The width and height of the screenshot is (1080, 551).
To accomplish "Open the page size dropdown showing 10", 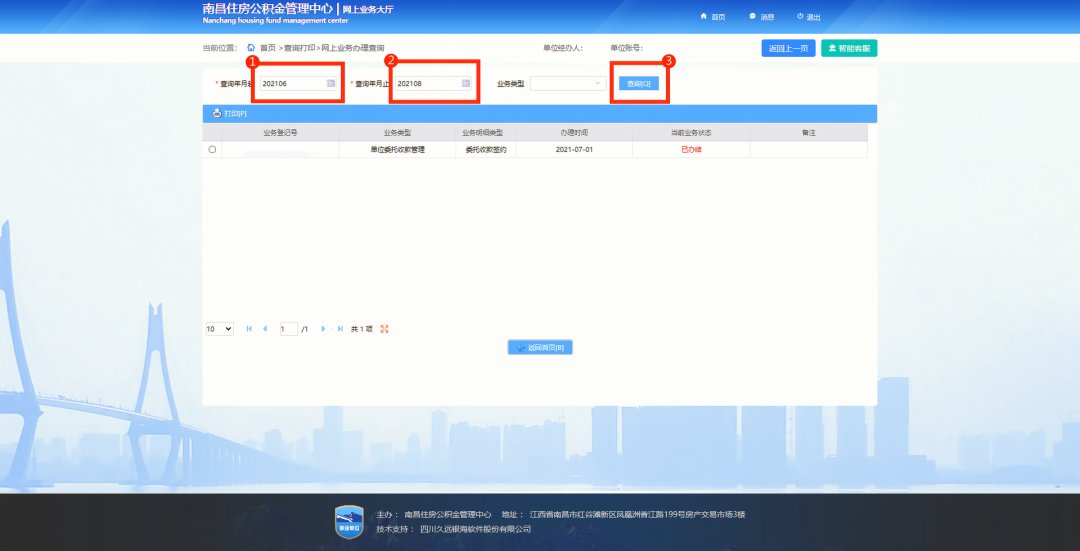I will click(x=219, y=329).
